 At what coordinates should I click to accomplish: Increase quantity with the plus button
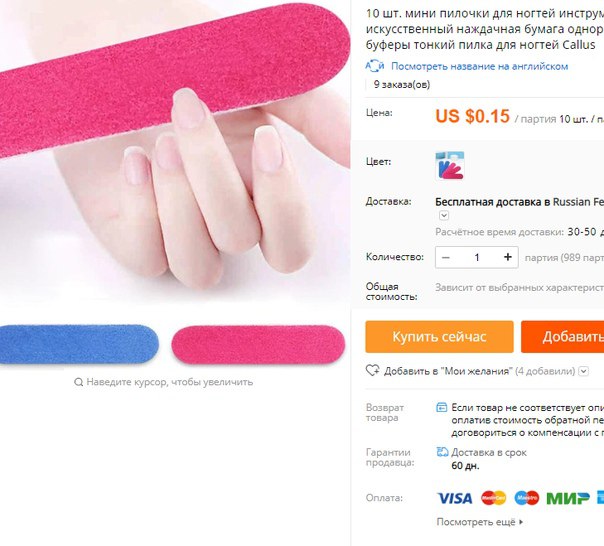[508, 257]
